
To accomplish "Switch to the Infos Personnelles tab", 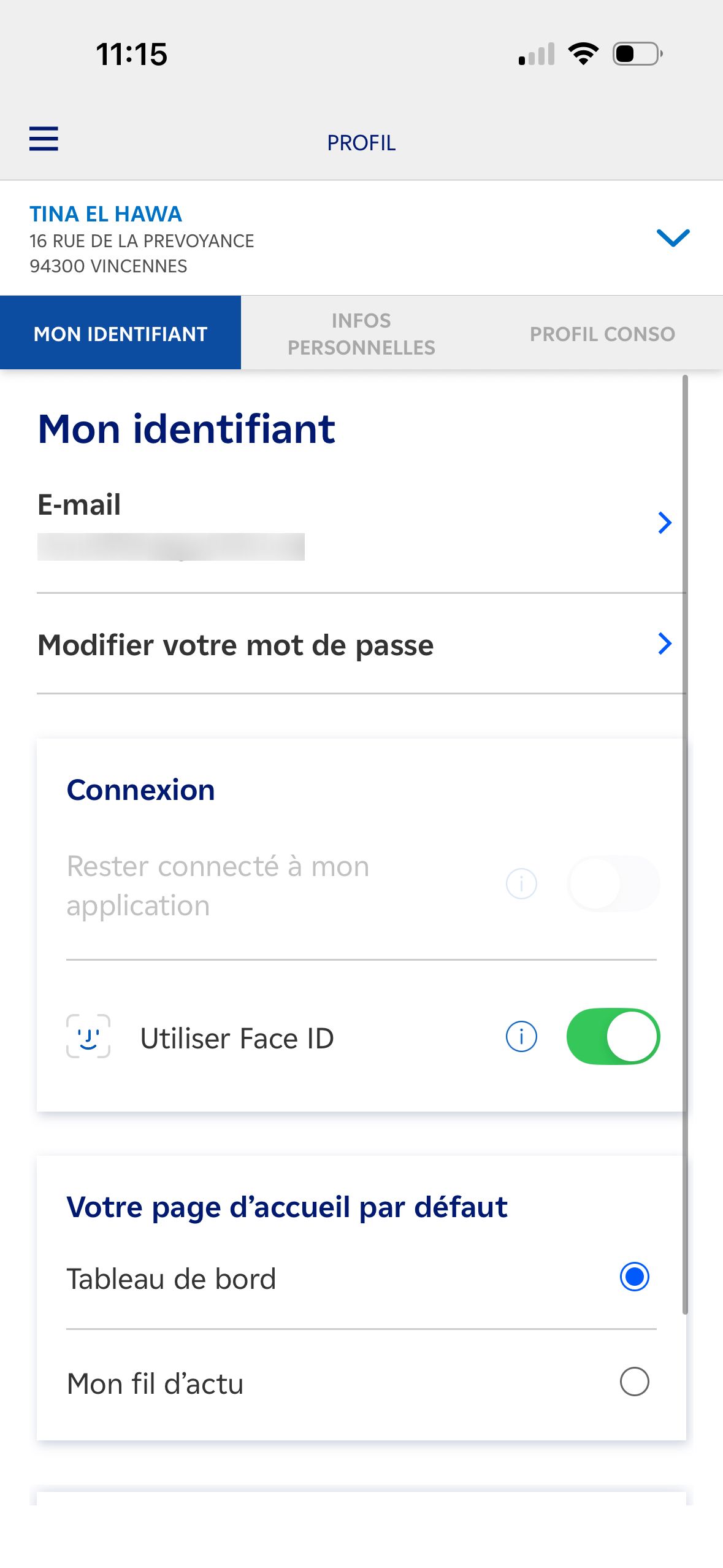I will pyautogui.click(x=361, y=334).
